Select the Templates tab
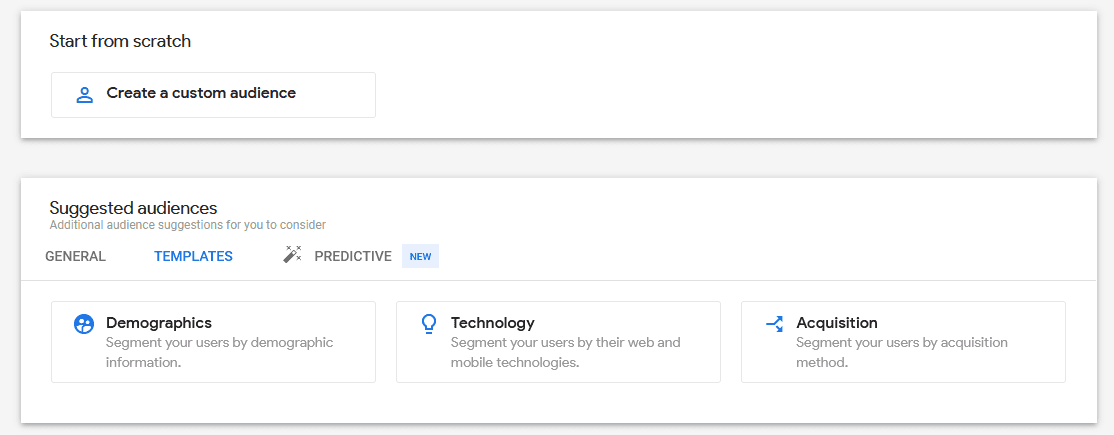This screenshot has height=435, width=1114. point(193,257)
